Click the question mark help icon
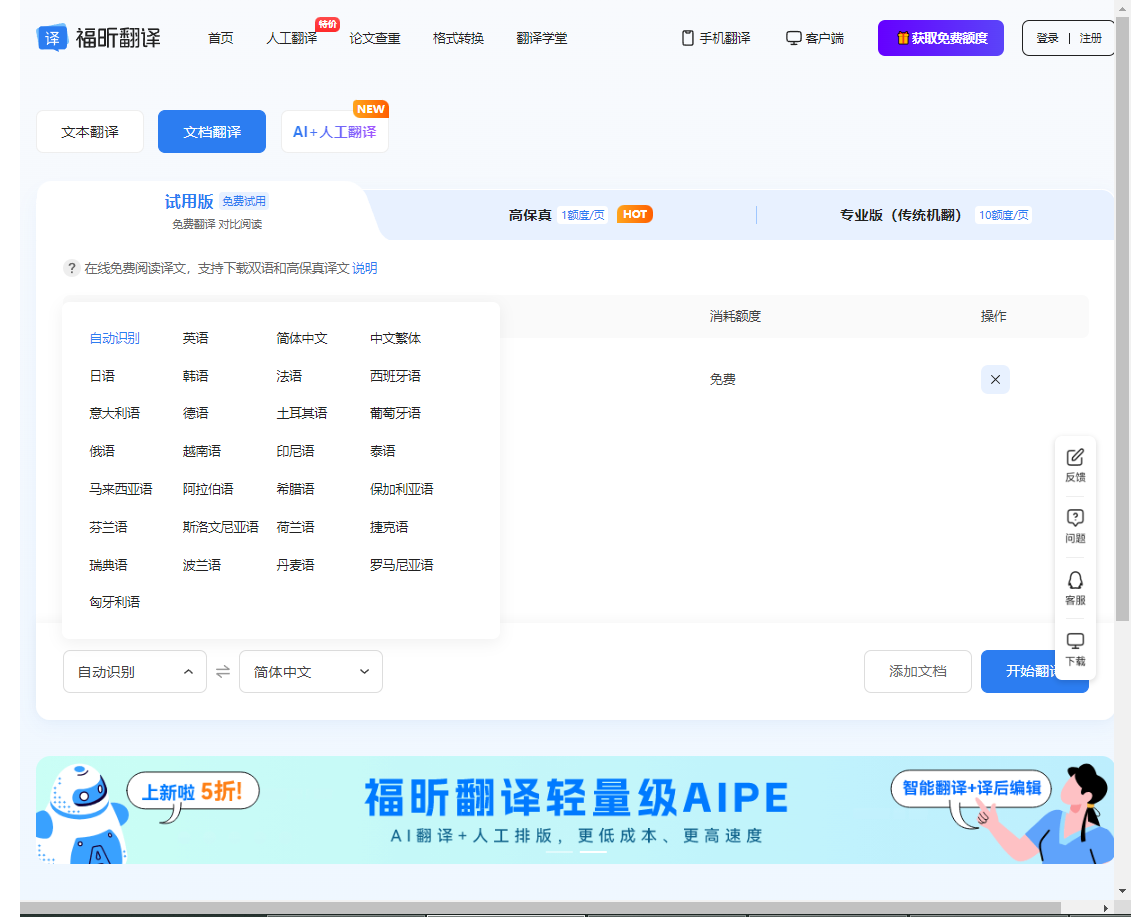The height and width of the screenshot is (917, 1131). coord(71,268)
